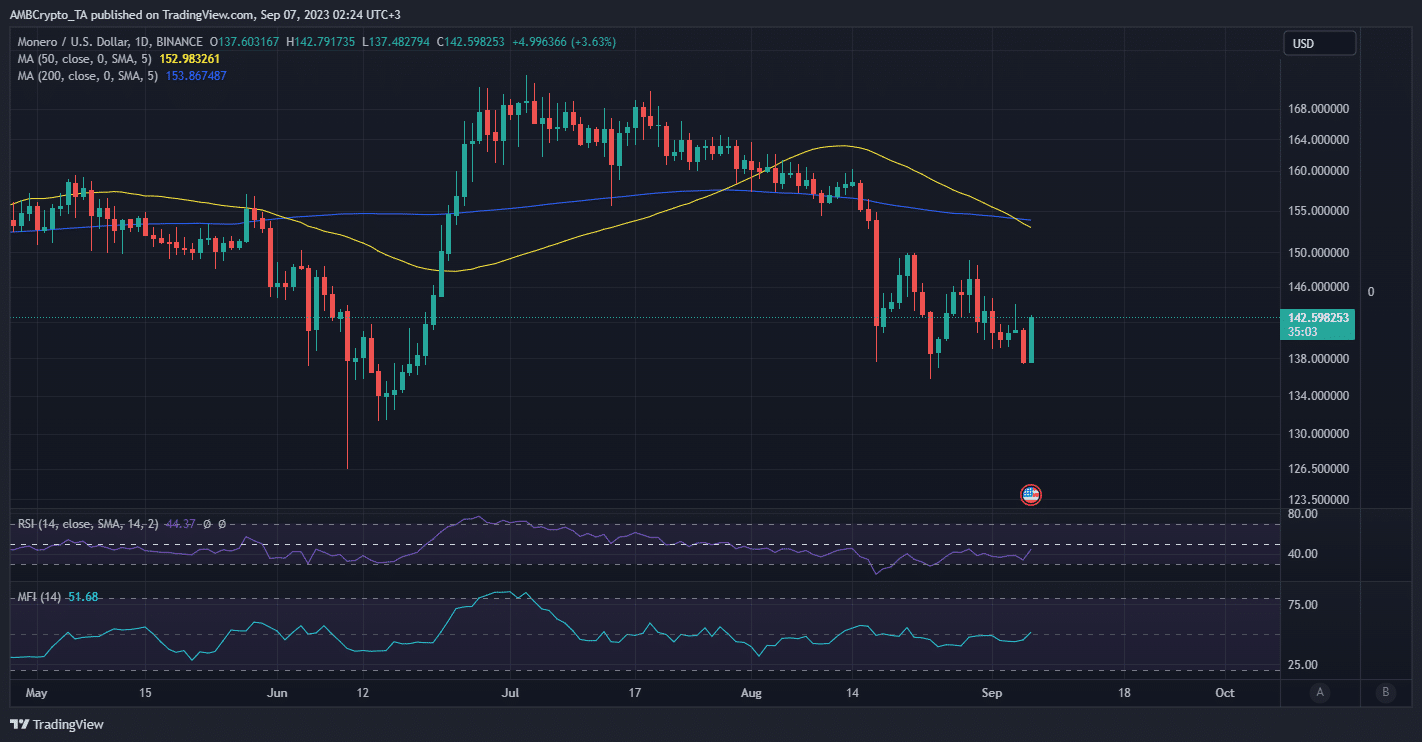Click the US flag event marker icon
The image size is (1422, 742).
(x=1030, y=494)
